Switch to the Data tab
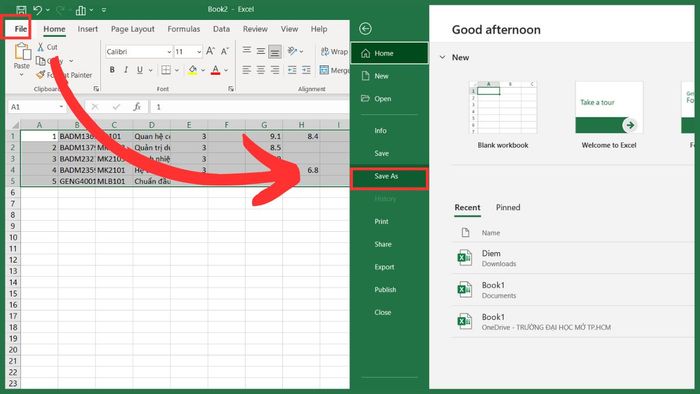The image size is (700, 394). tap(221, 29)
